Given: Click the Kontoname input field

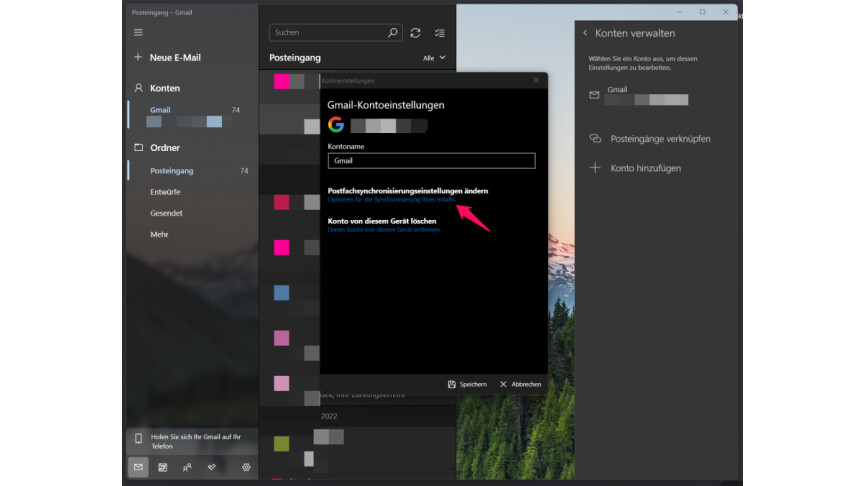Looking at the screenshot, I should pyautogui.click(x=431, y=160).
